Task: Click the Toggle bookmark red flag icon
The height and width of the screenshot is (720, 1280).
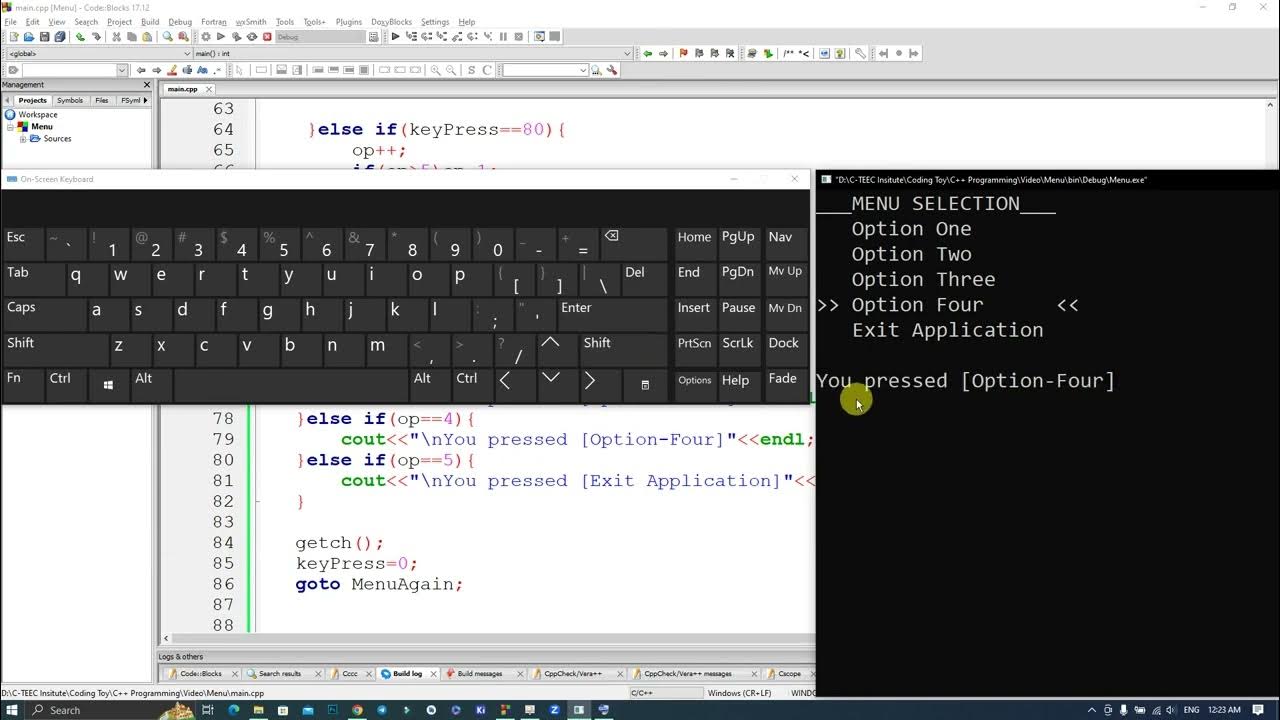Action: click(x=683, y=53)
